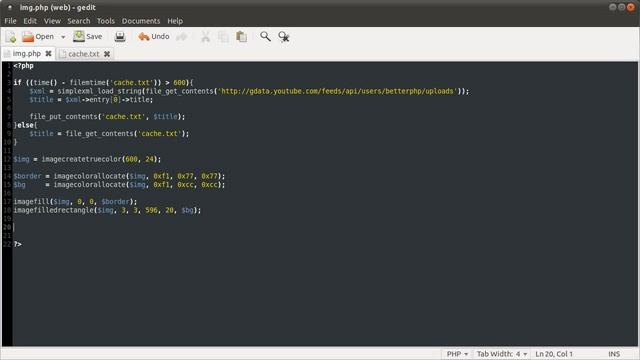The width and height of the screenshot is (640, 360).
Task: Minimize the gedit window
Action: point(613,7)
